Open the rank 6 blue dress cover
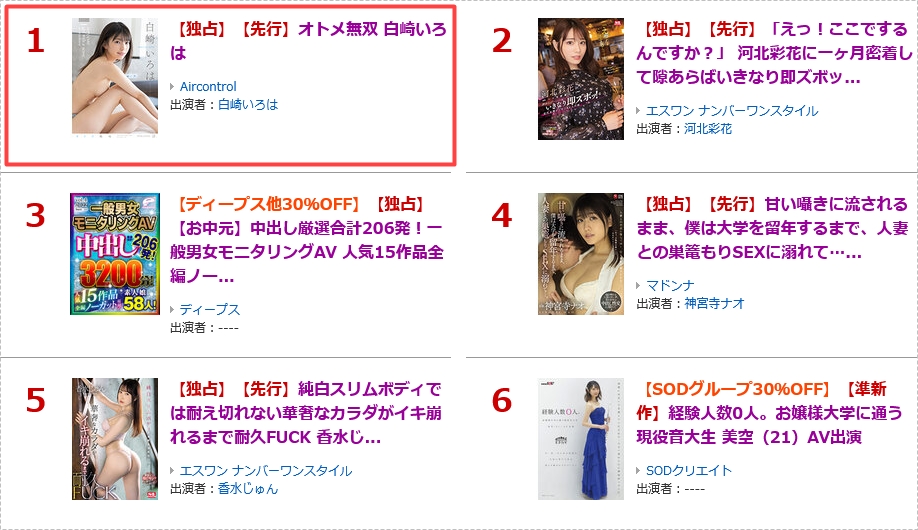 (581, 439)
